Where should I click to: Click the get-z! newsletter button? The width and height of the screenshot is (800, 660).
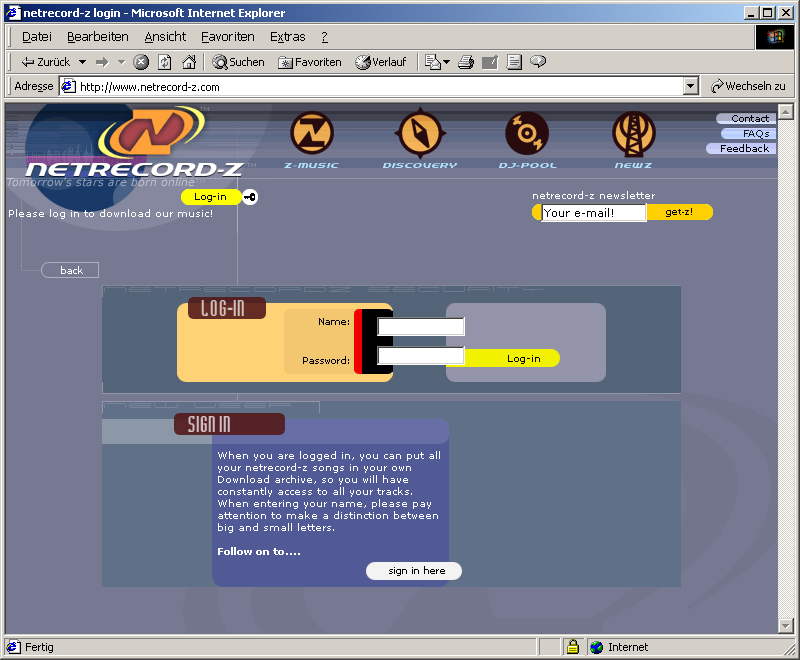tap(679, 212)
